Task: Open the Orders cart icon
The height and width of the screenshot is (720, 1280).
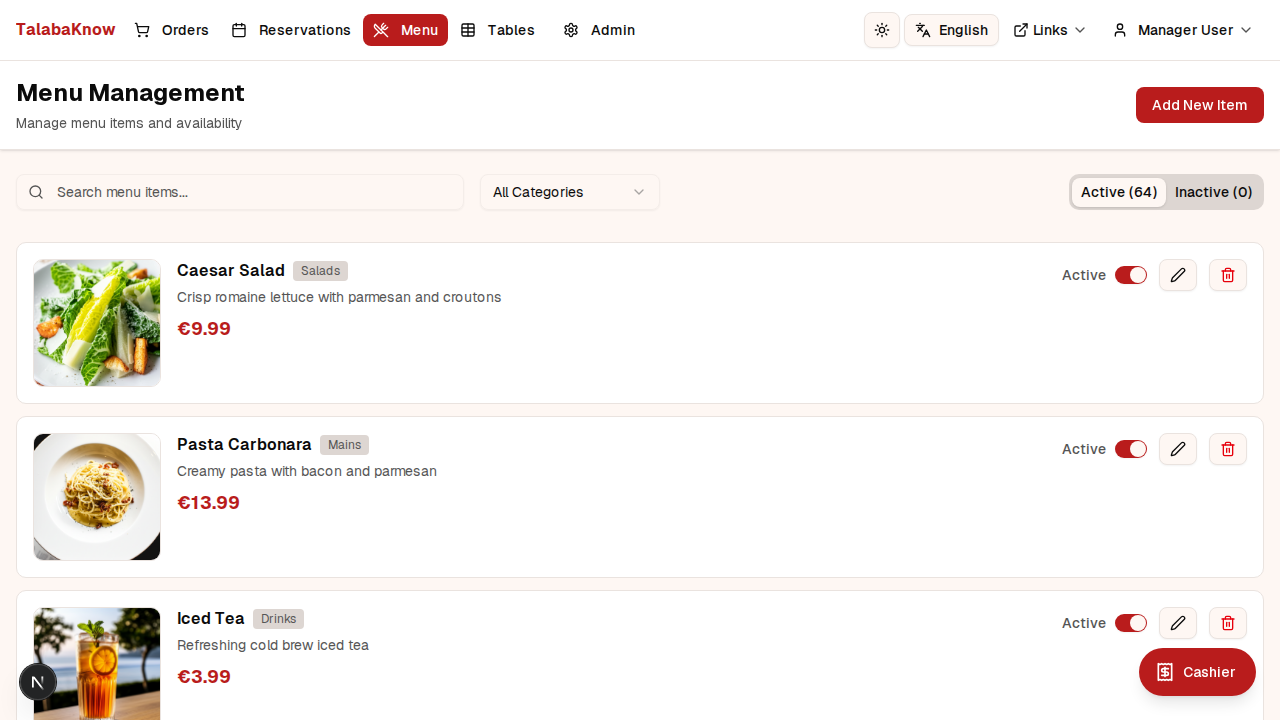Action: pyautogui.click(x=142, y=30)
